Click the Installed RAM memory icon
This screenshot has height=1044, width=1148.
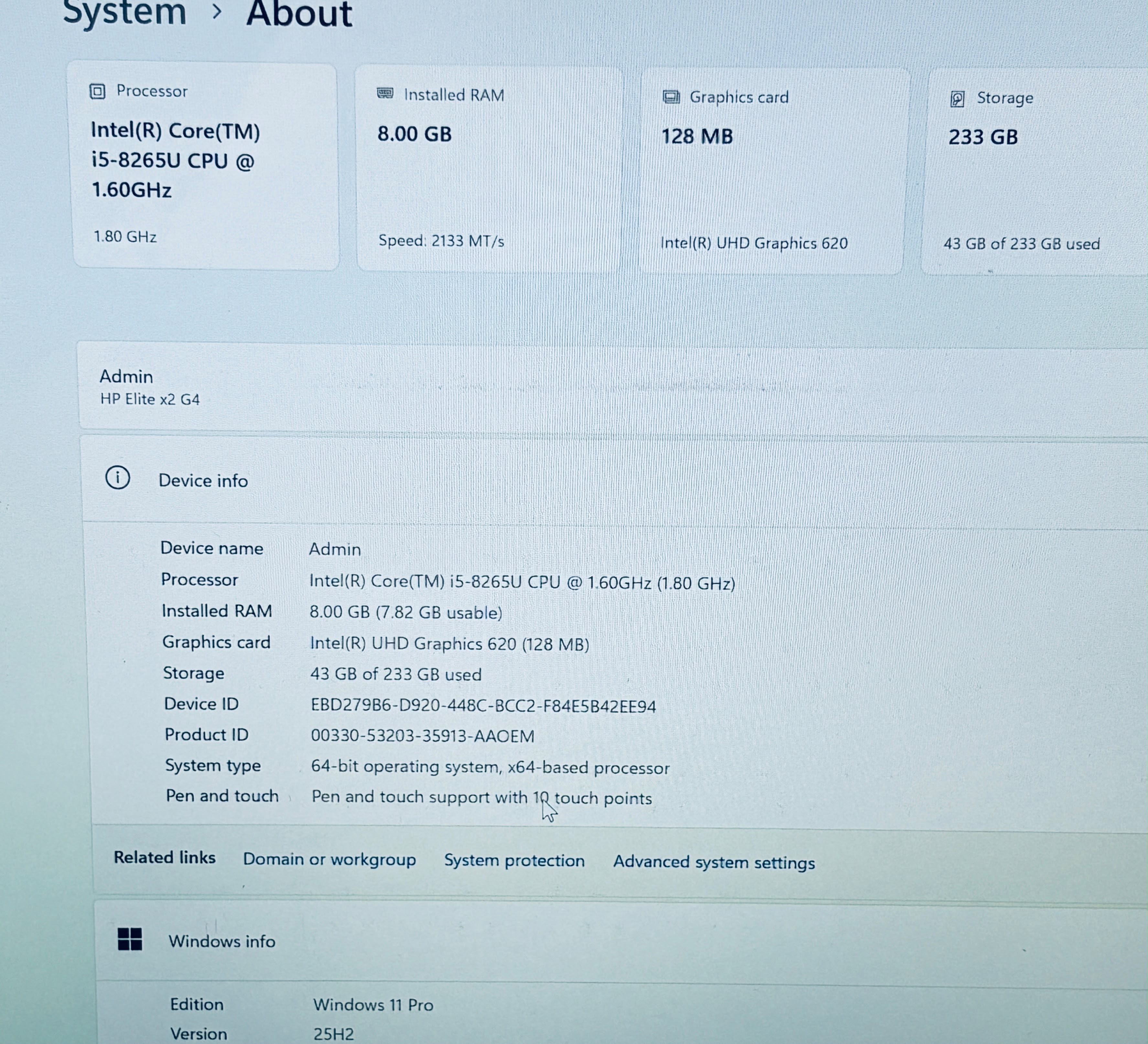[385, 93]
